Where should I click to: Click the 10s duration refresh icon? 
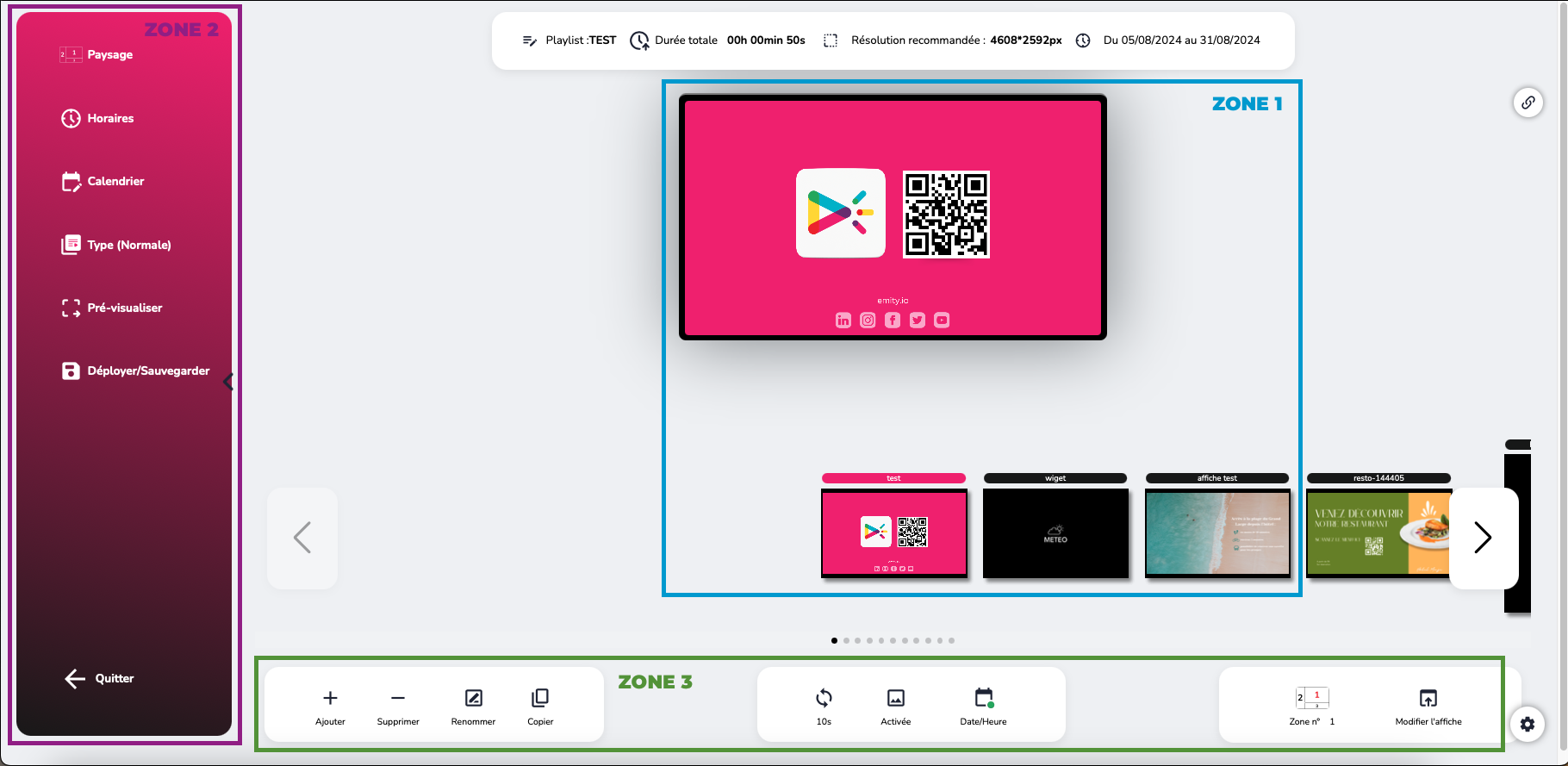pos(824,697)
